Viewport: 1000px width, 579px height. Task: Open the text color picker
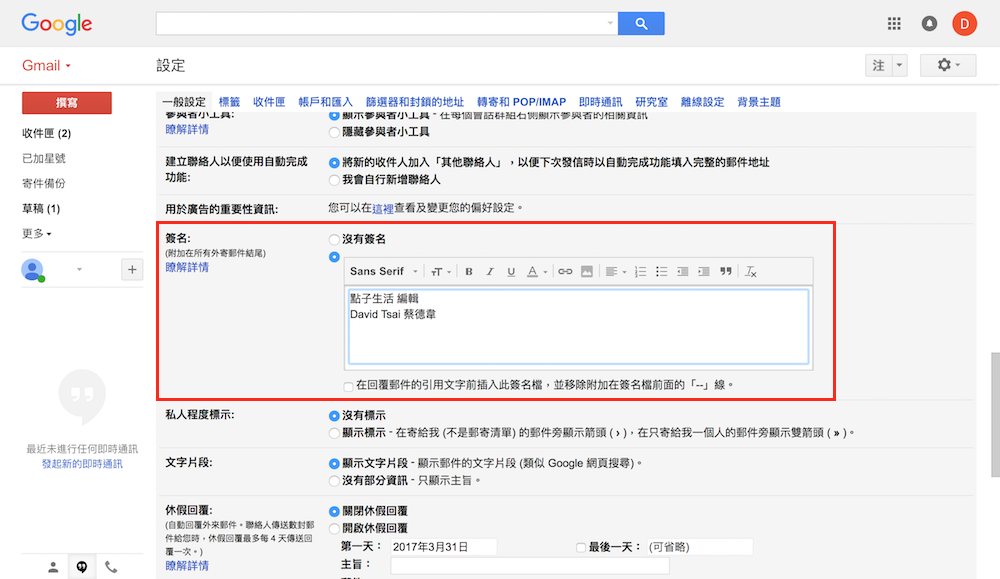click(x=537, y=272)
